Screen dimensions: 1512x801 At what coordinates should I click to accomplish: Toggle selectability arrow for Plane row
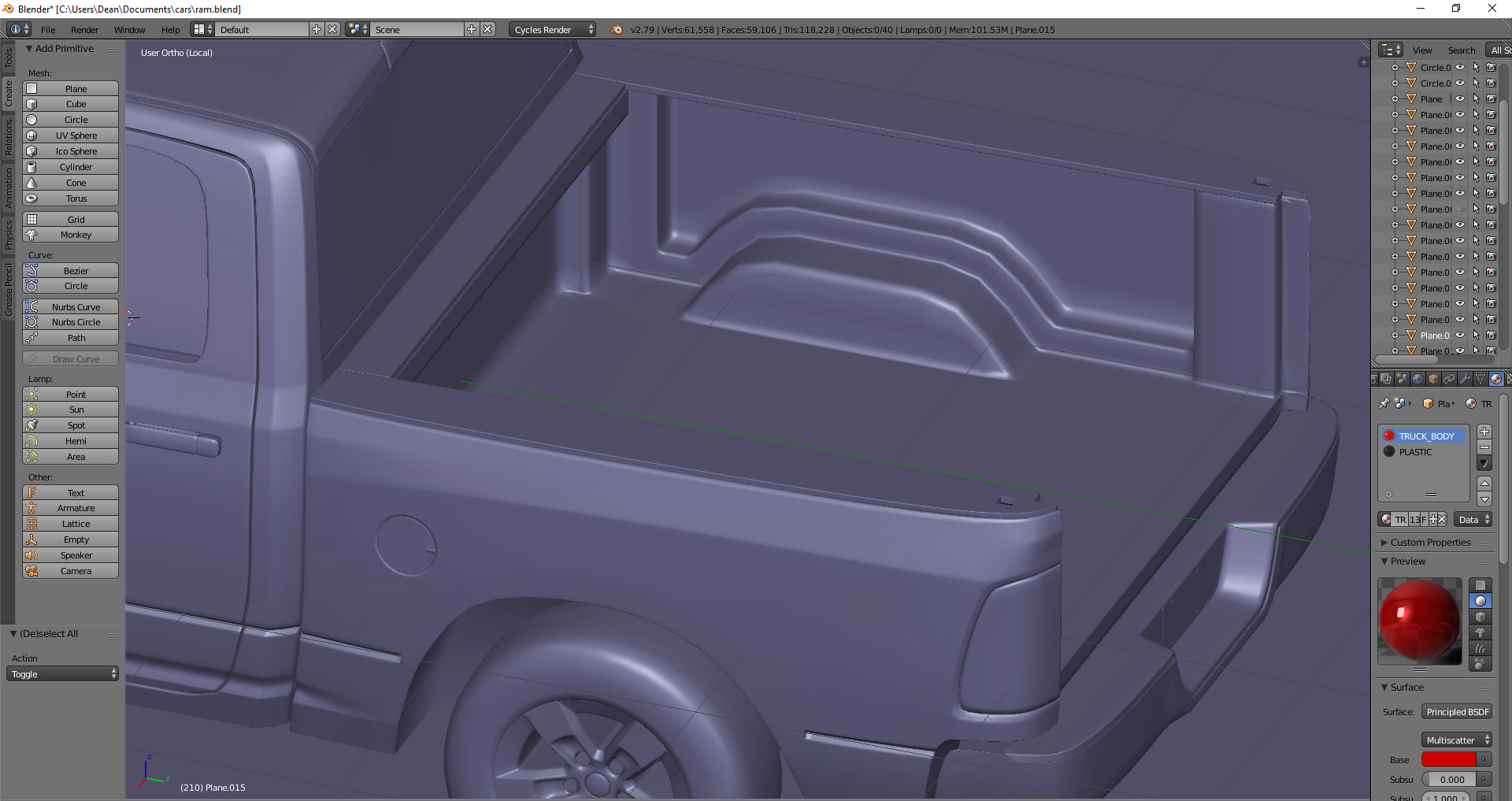[x=1476, y=98]
